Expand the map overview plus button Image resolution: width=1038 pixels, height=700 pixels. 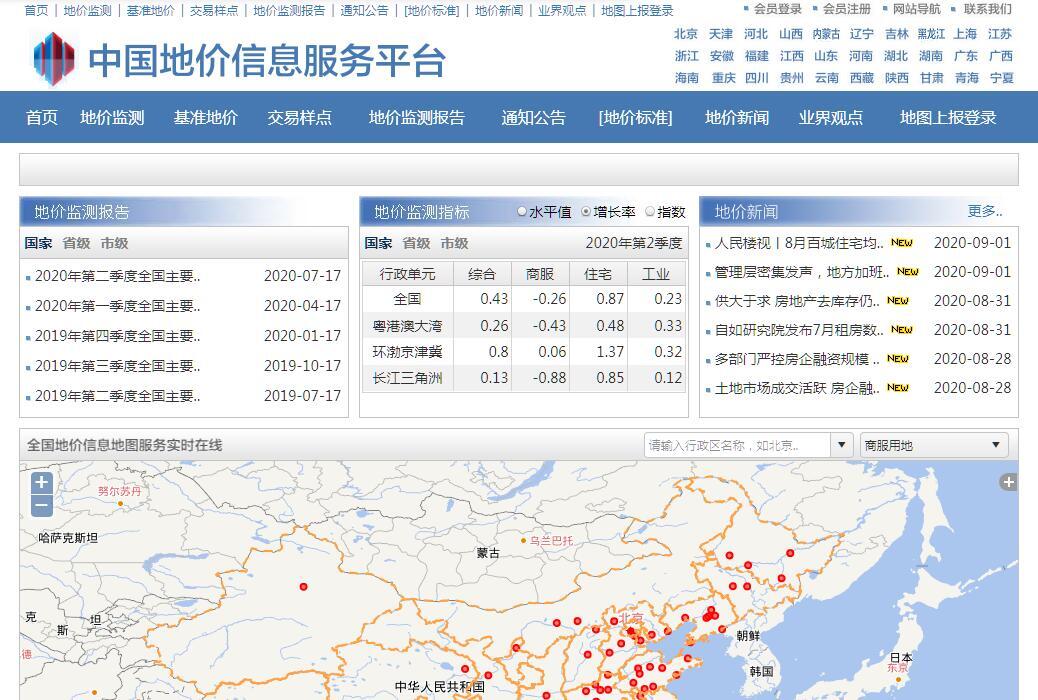(x=1008, y=482)
